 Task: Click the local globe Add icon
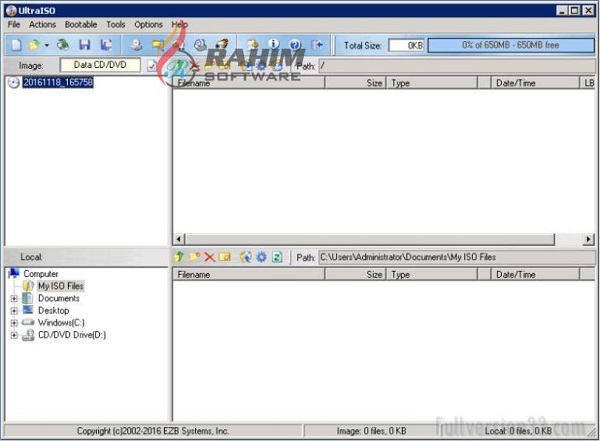tap(246, 257)
